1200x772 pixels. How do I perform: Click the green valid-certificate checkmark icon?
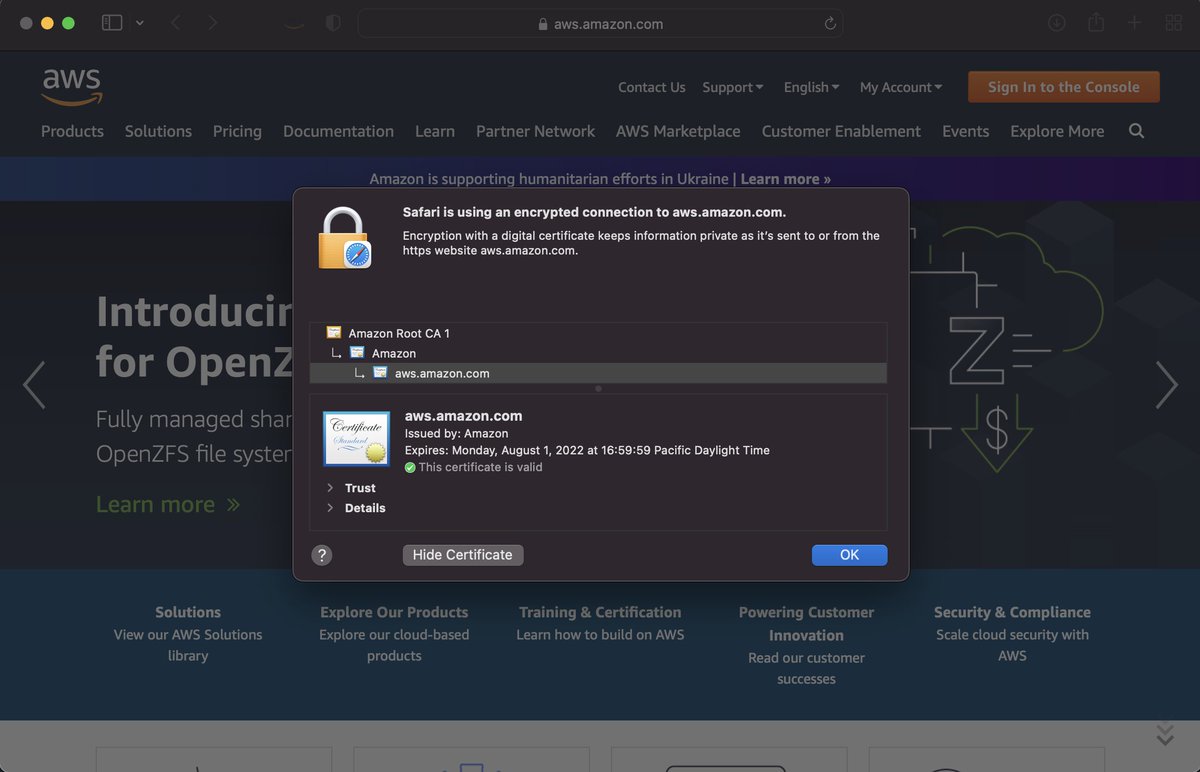(x=410, y=467)
